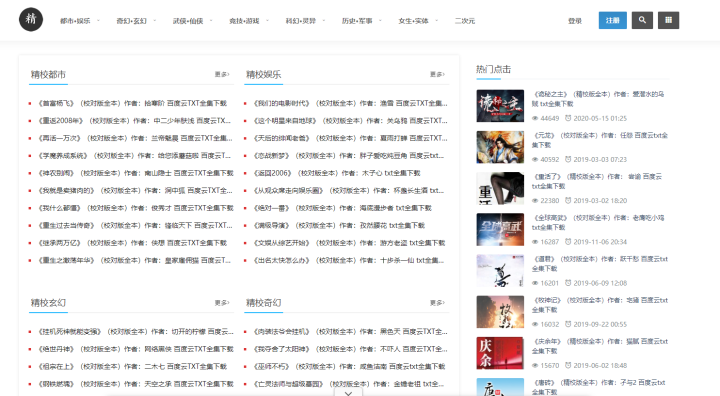Click the 全球高武 cover thumbnail
720x396 pixels.
pyautogui.click(x=500, y=229)
